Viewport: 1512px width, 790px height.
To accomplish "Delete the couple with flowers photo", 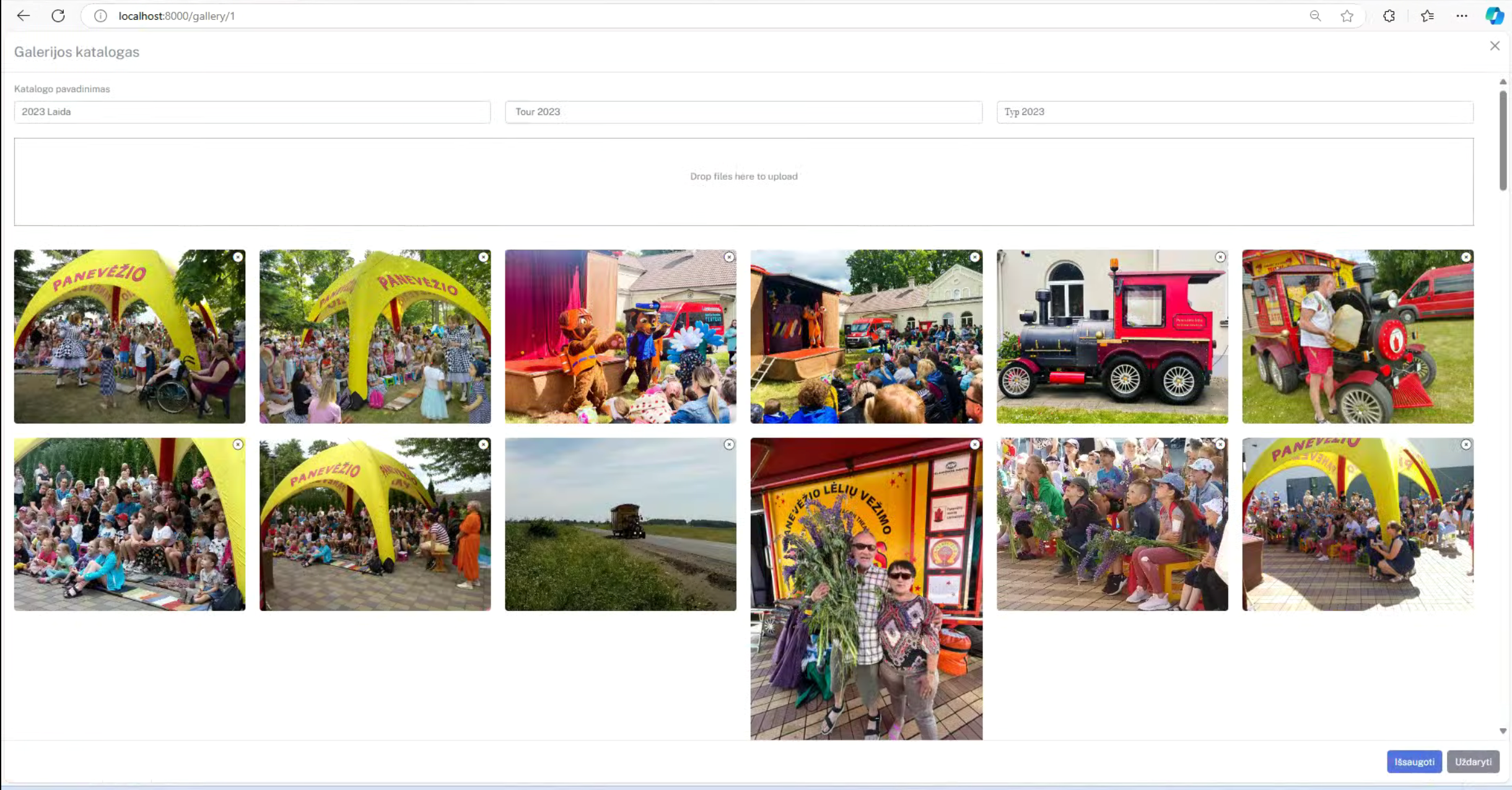I will point(974,445).
